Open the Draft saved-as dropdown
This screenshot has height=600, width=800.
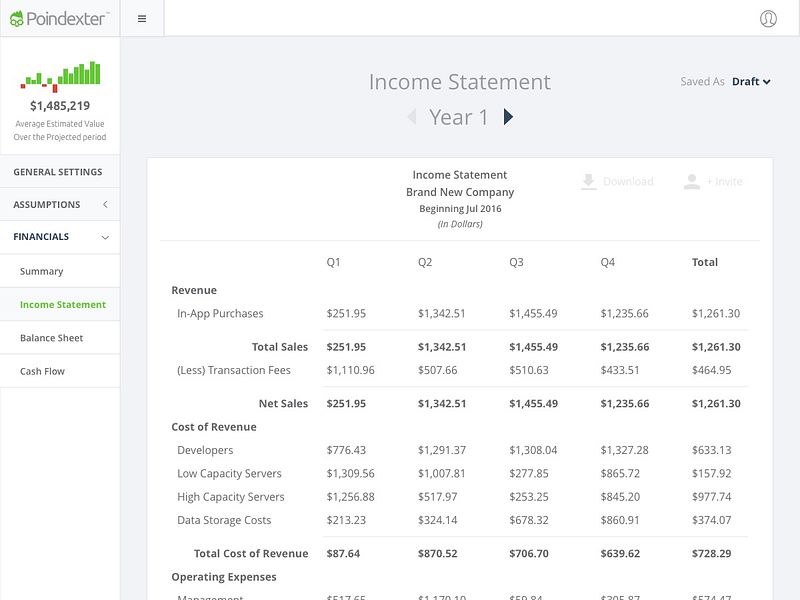(x=750, y=83)
